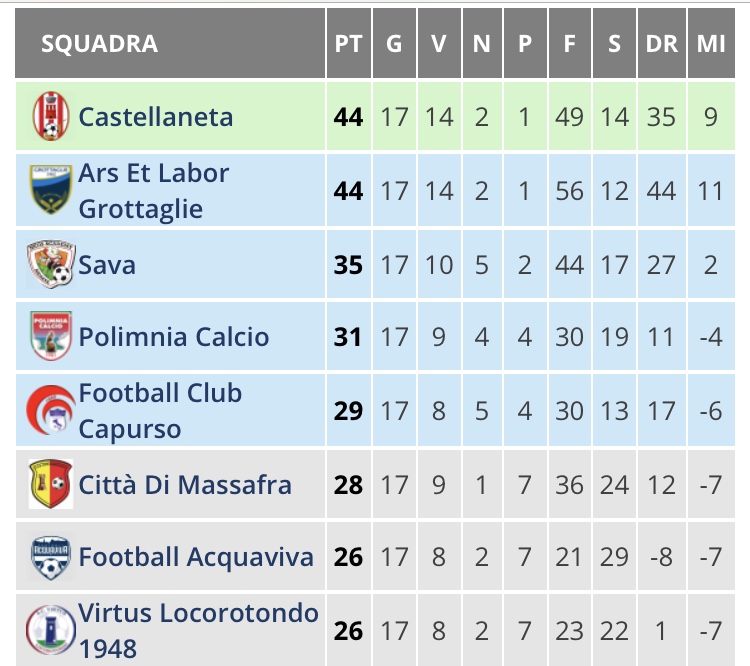
Task: Open the Città Di Massafra link
Action: (185, 485)
